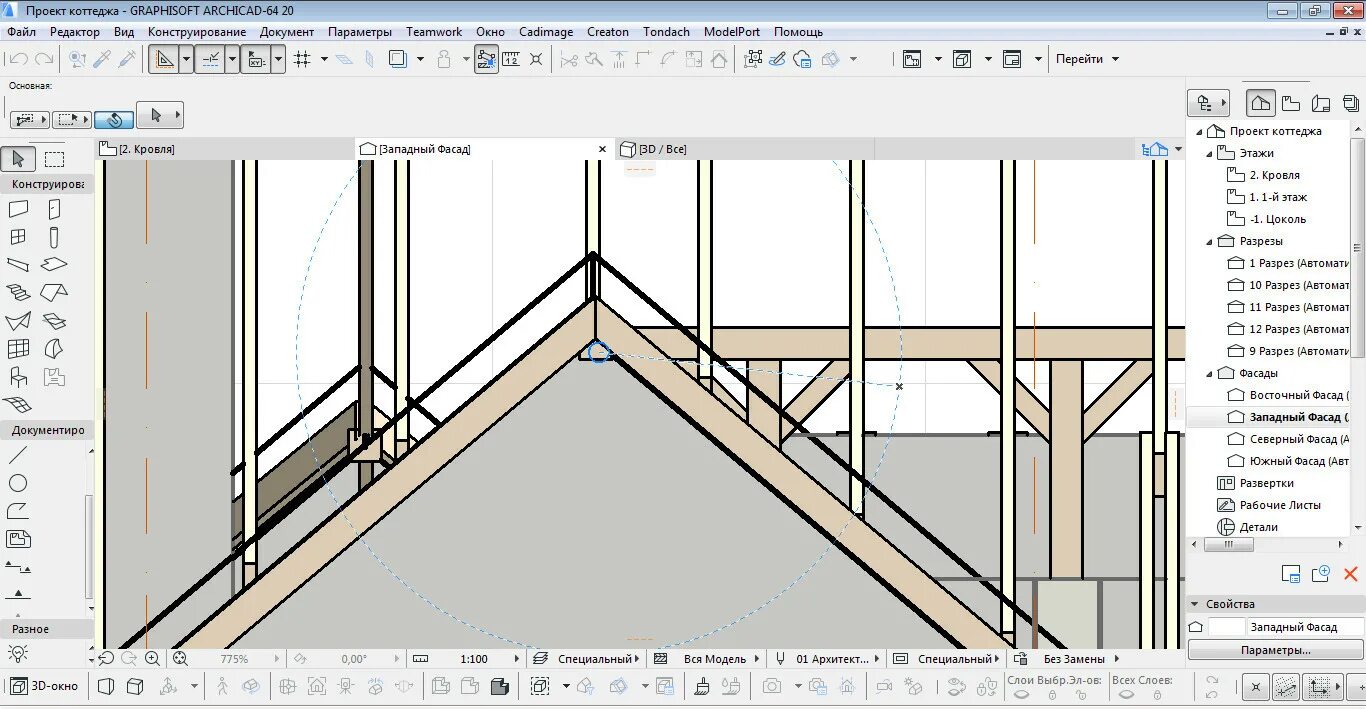Select the Morph tool
This screenshot has height=709, width=1366.
[x=54, y=349]
